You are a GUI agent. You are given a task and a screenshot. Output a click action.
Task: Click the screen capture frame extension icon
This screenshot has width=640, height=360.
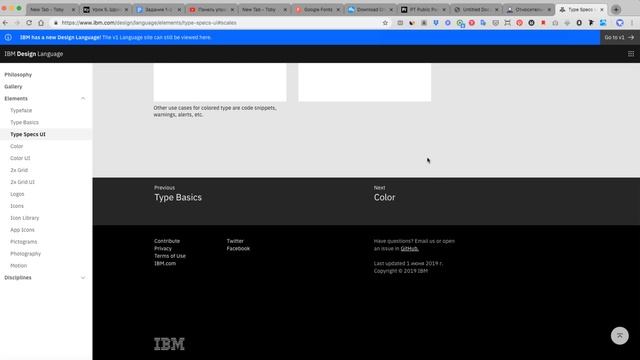click(x=507, y=23)
